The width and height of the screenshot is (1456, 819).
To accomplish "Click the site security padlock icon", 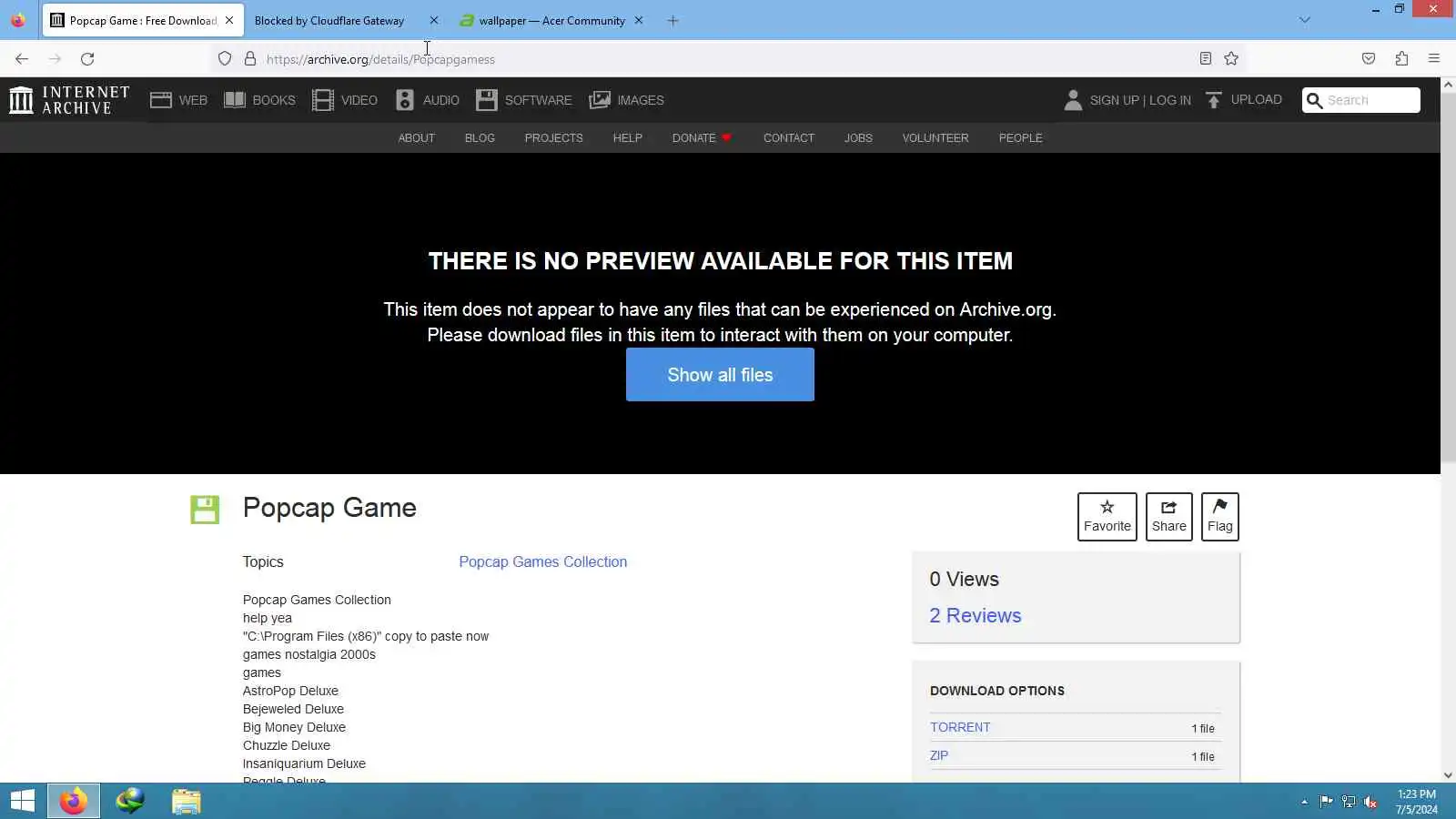I will point(250,59).
